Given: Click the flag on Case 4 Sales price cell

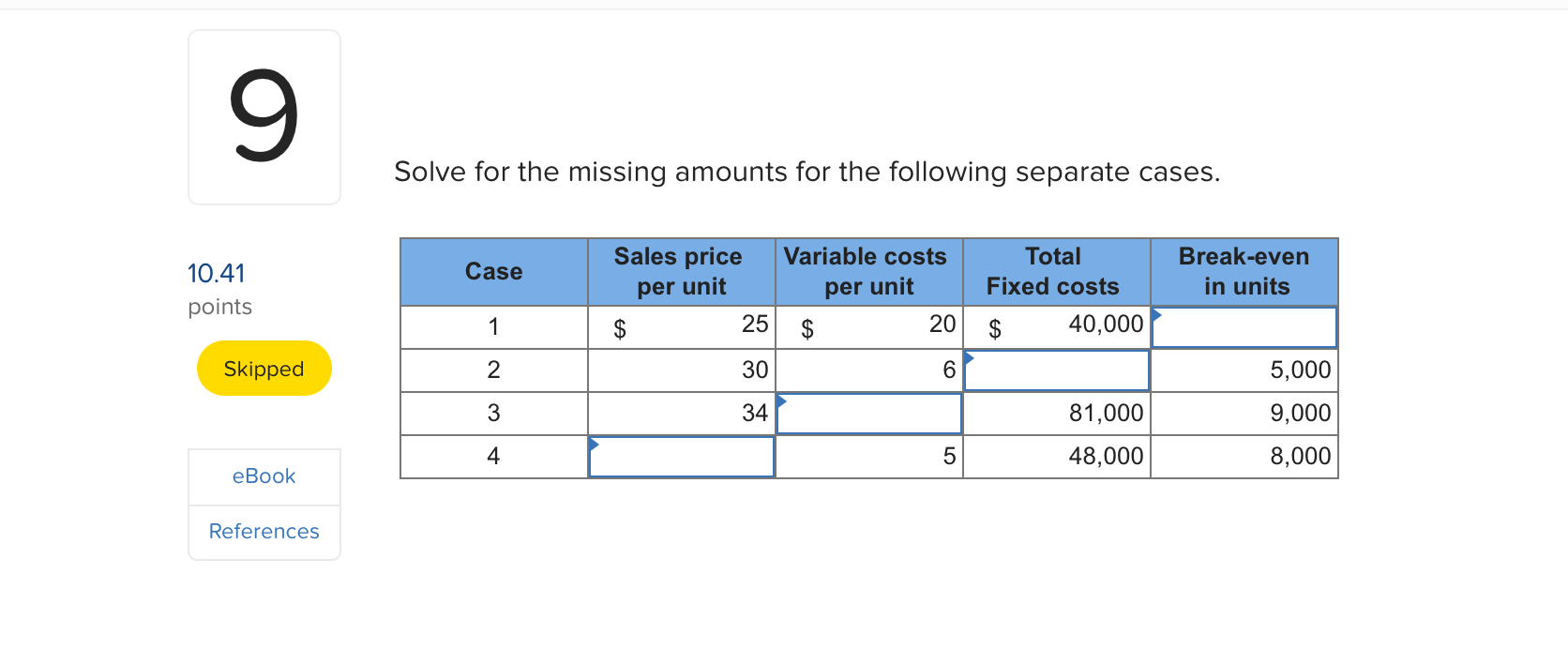Looking at the screenshot, I should tap(596, 443).
